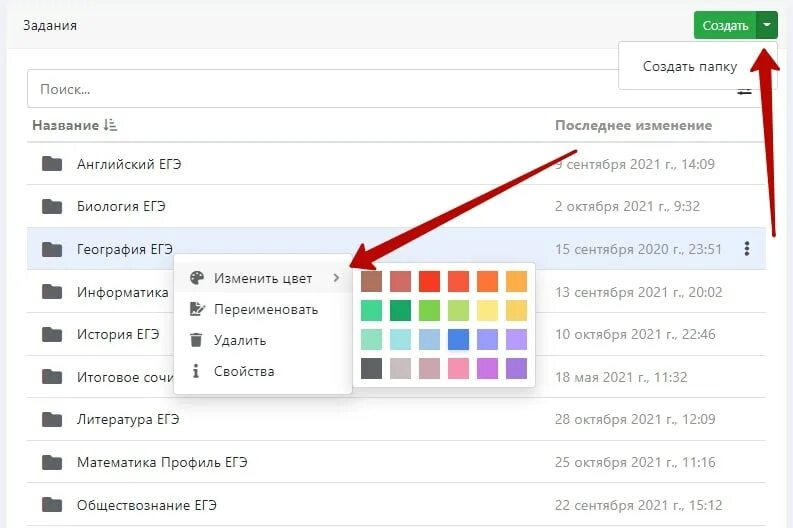Pick the bright red color swatch
Viewport: 793px width, 528px height.
[x=429, y=281]
